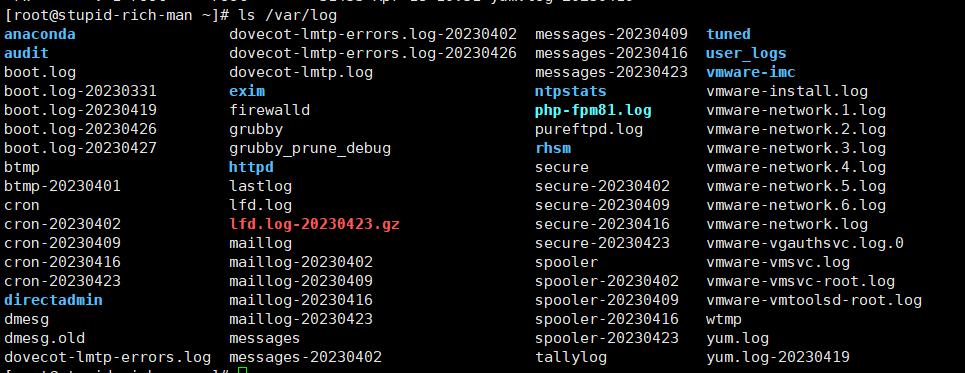
Task: Click the tallylog file name
Action: [x=571, y=357]
